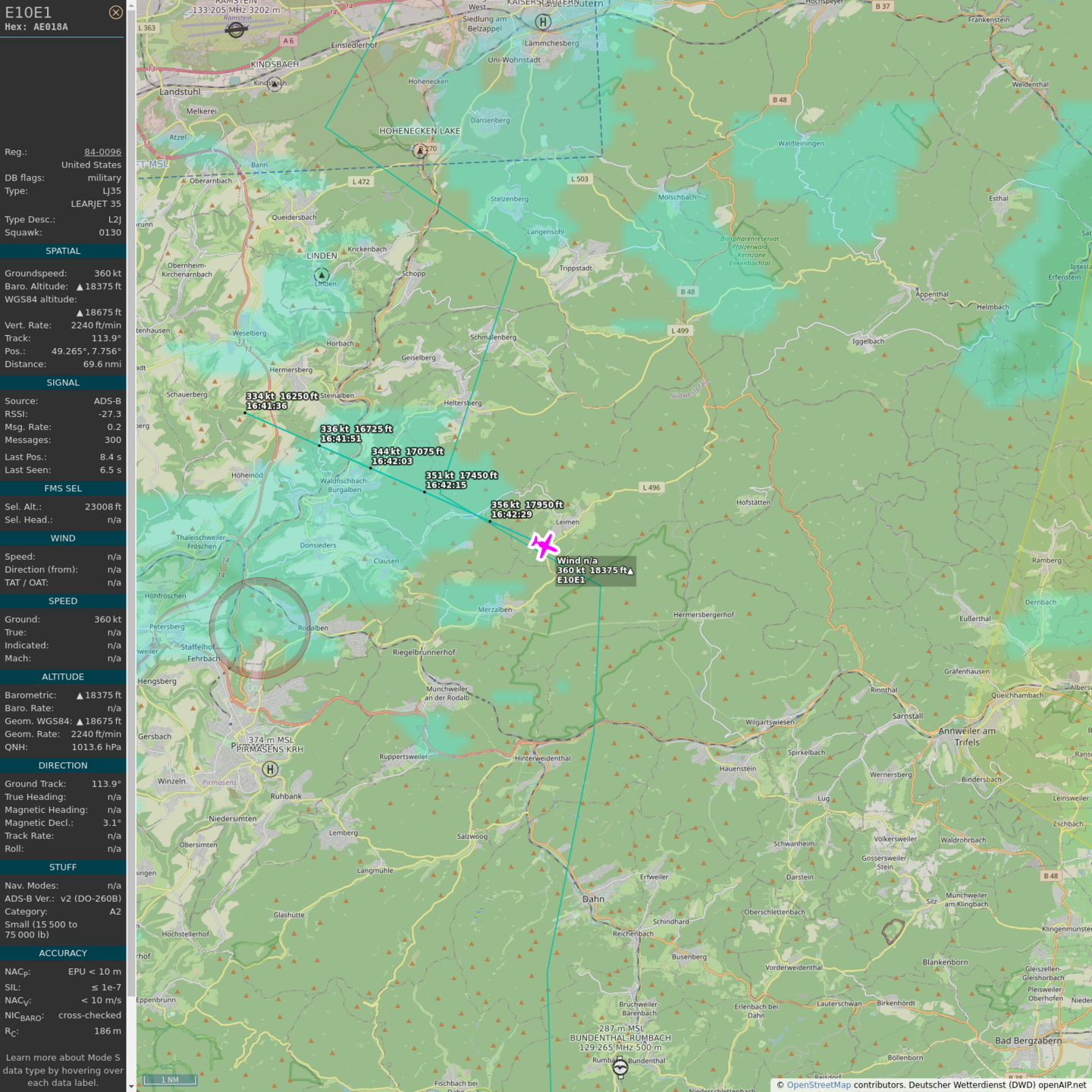Open the OpenStreetMap attribution link
This screenshot has height=1092, width=1092.
point(818,1085)
